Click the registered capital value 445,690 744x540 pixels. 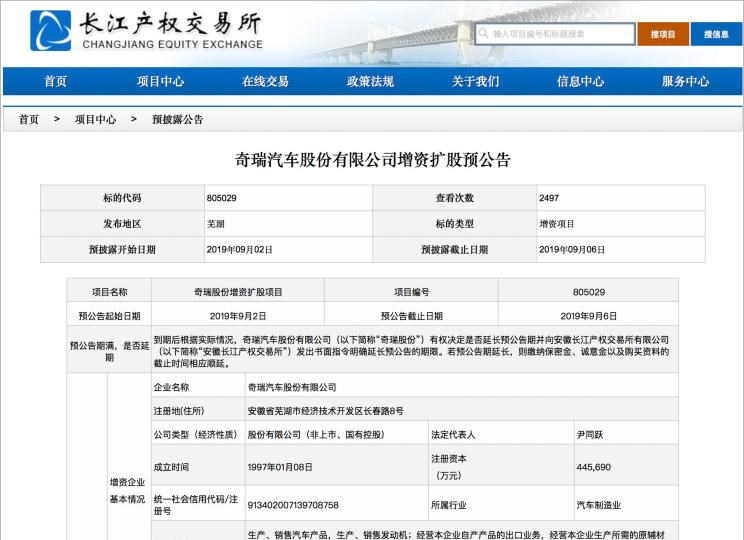click(594, 467)
